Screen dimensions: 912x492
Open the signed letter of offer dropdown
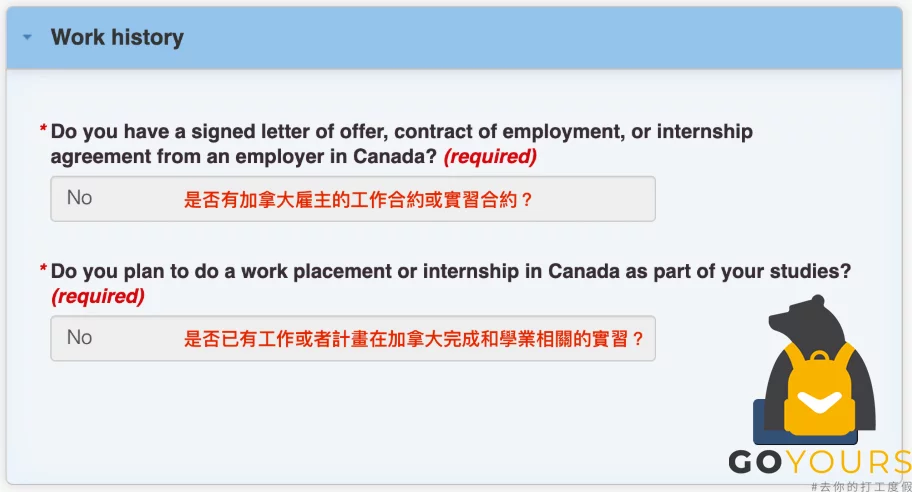(x=352, y=199)
